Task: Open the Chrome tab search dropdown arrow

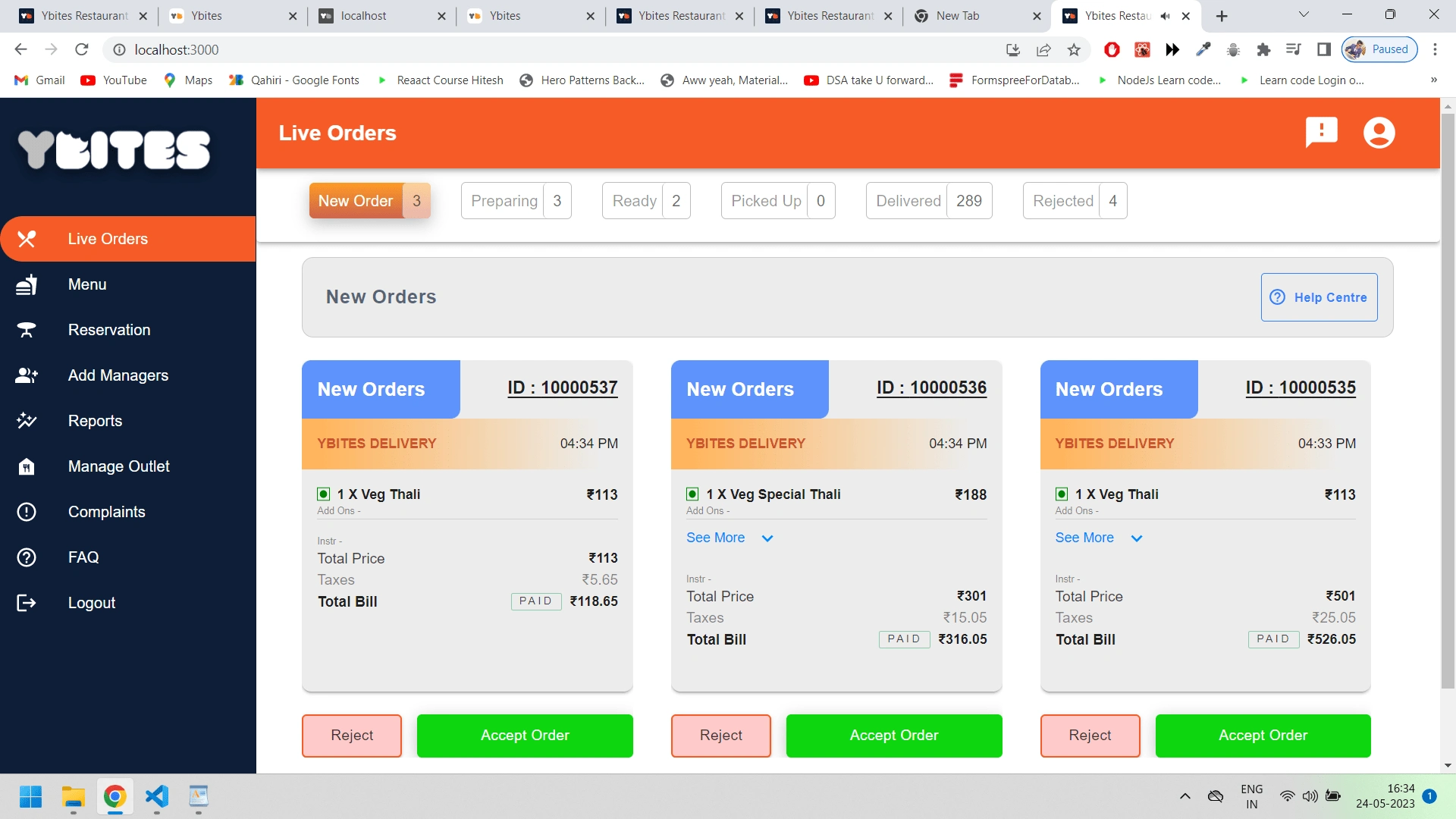Action: [x=1304, y=15]
